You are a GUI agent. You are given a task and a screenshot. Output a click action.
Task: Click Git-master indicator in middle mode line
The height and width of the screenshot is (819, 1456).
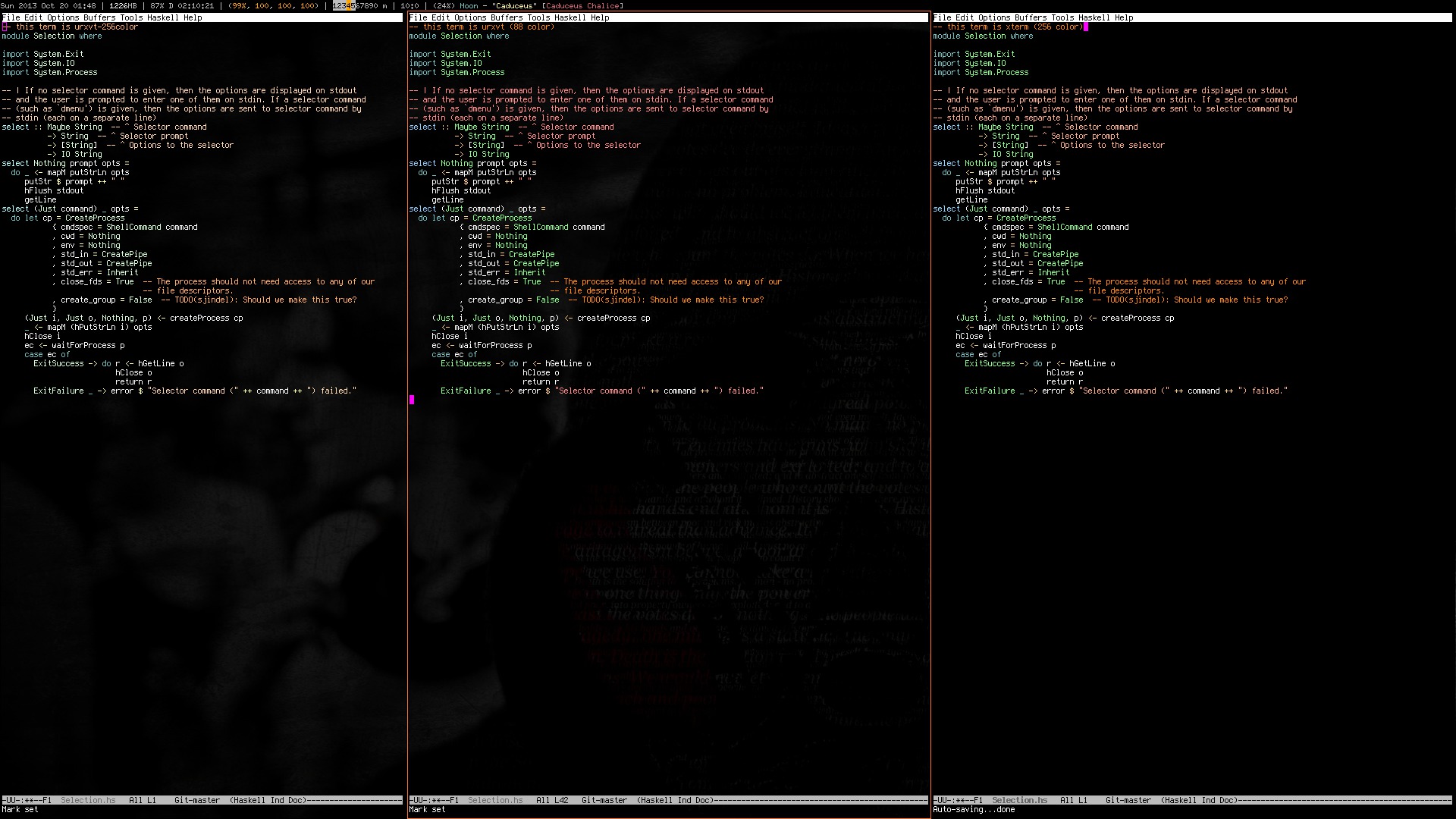pyautogui.click(x=604, y=800)
